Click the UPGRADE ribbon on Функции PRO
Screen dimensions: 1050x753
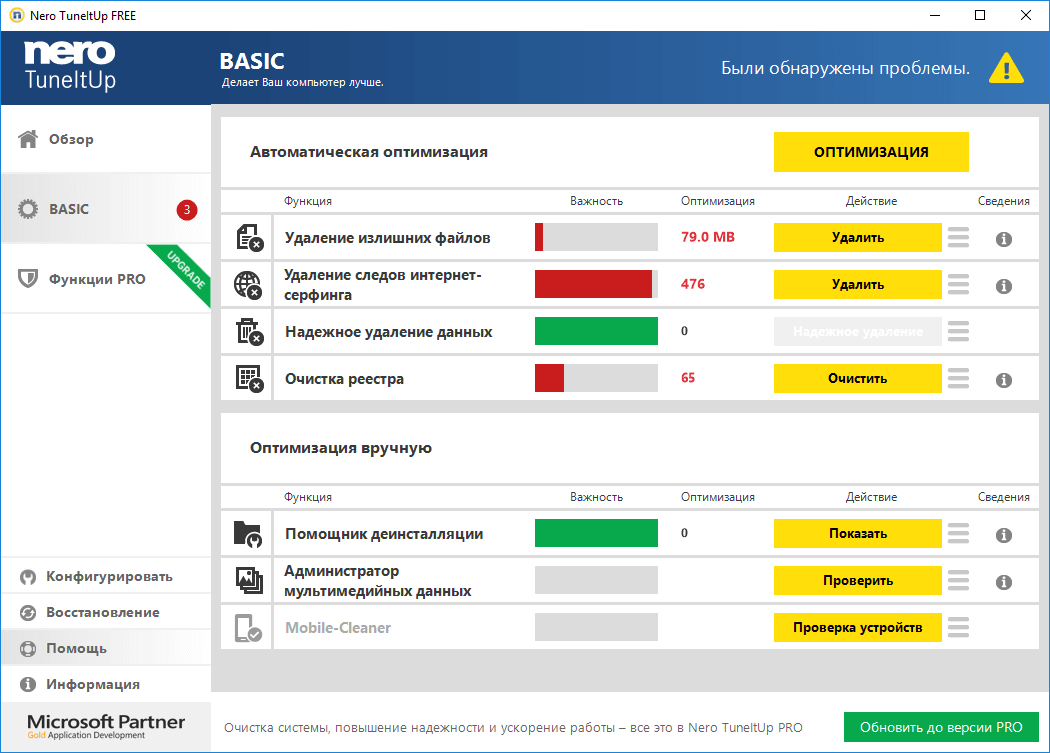tap(183, 271)
